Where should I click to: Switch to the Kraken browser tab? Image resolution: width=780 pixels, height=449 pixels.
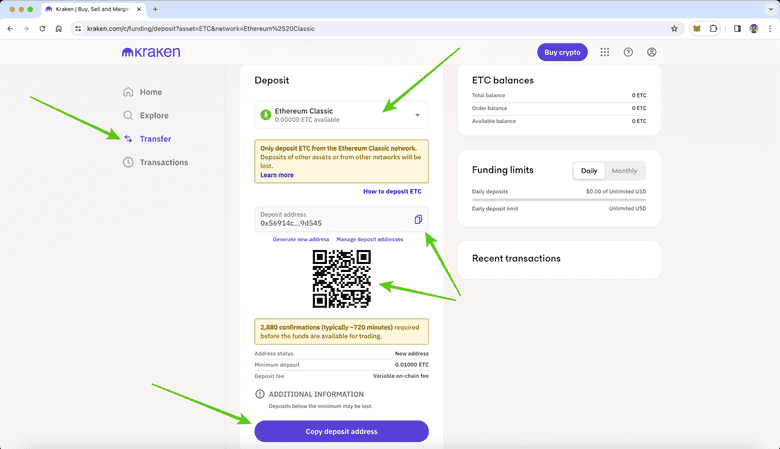pyautogui.click(x=90, y=9)
